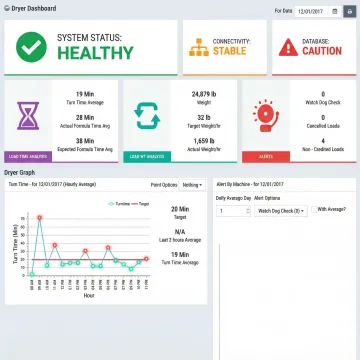Viewport: 360px width, 360px height.
Task: Click the first green point near zero
Action: pos(32,274)
